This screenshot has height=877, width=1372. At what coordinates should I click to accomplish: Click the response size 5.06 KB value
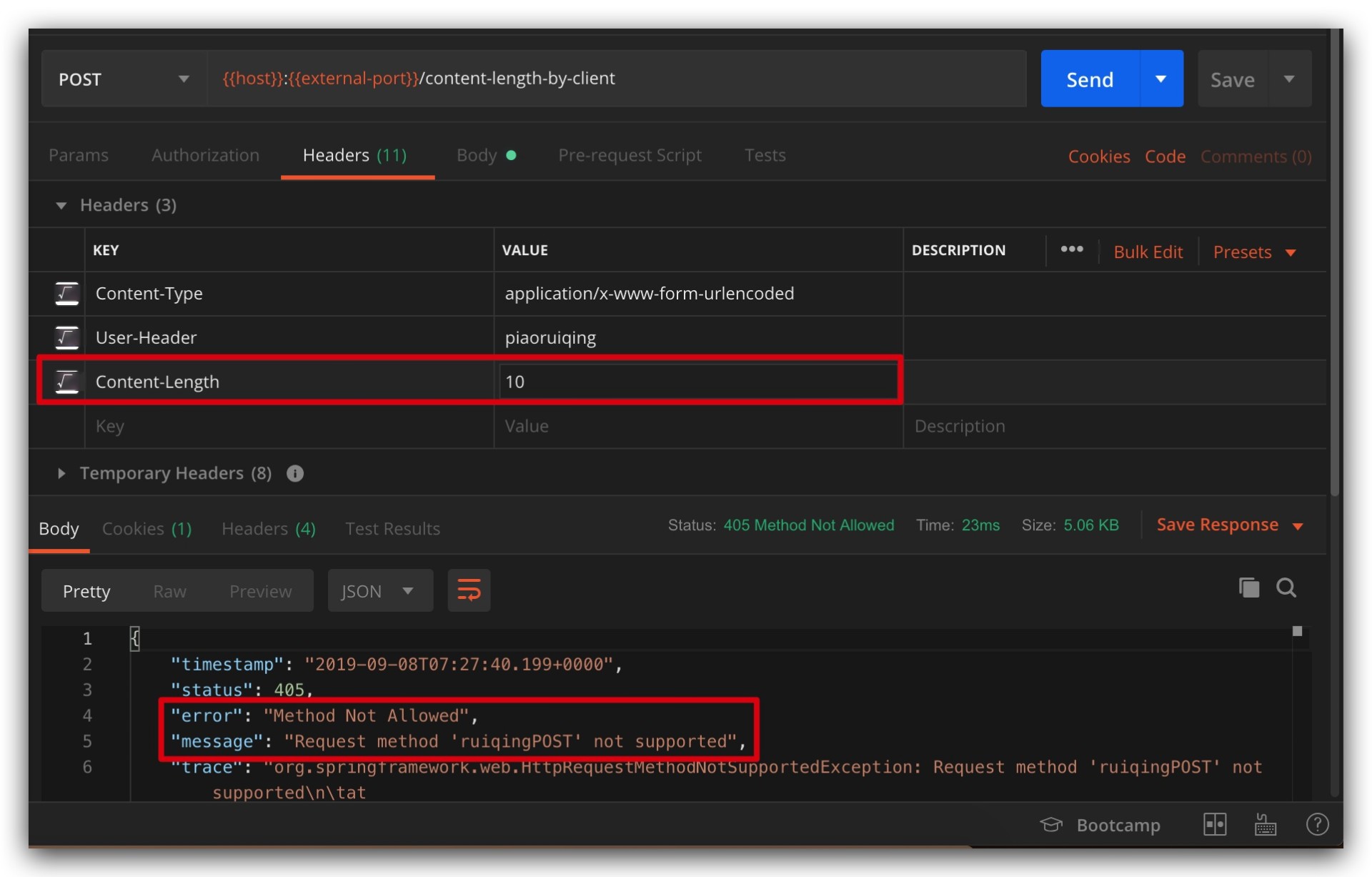[1091, 525]
